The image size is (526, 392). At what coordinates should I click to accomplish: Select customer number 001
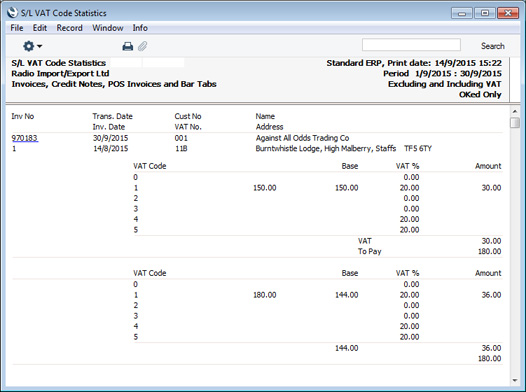pos(181,138)
